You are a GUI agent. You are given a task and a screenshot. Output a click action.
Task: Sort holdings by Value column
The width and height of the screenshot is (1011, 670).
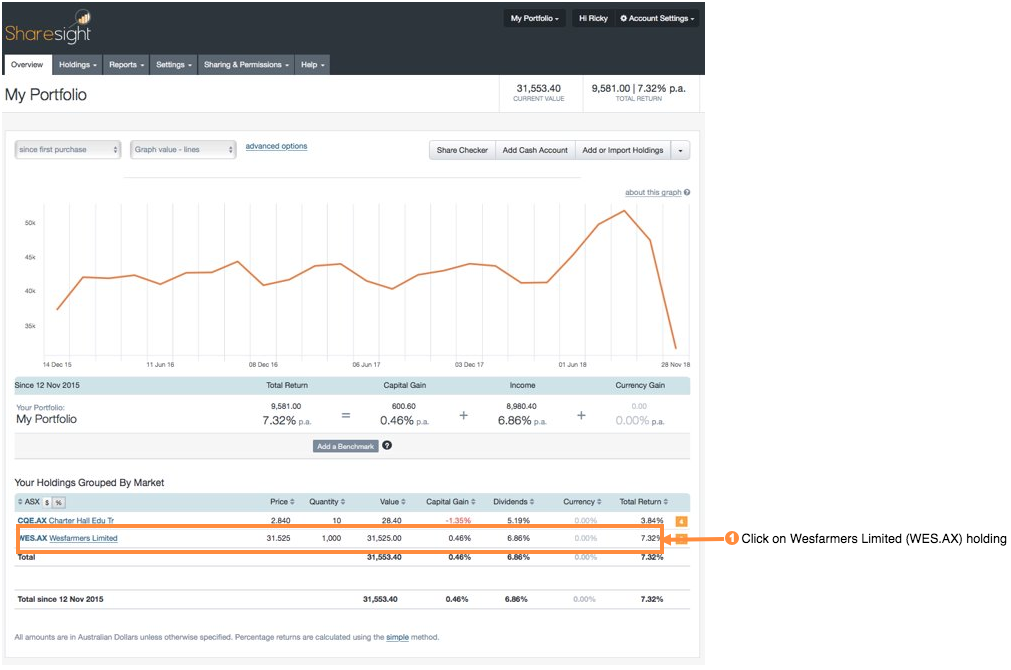coord(393,502)
